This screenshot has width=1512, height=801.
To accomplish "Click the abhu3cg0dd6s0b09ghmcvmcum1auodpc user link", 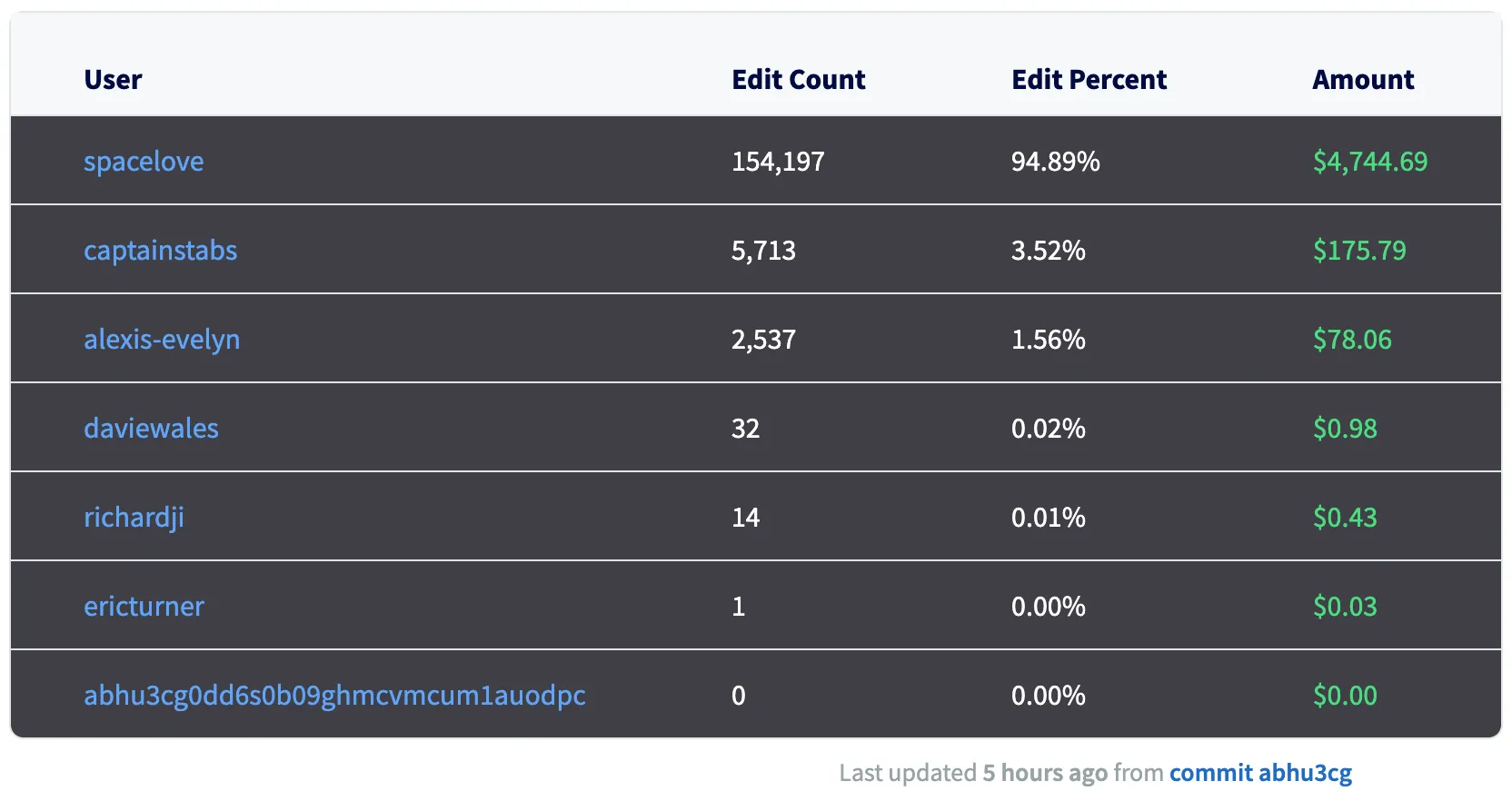I will [x=334, y=696].
